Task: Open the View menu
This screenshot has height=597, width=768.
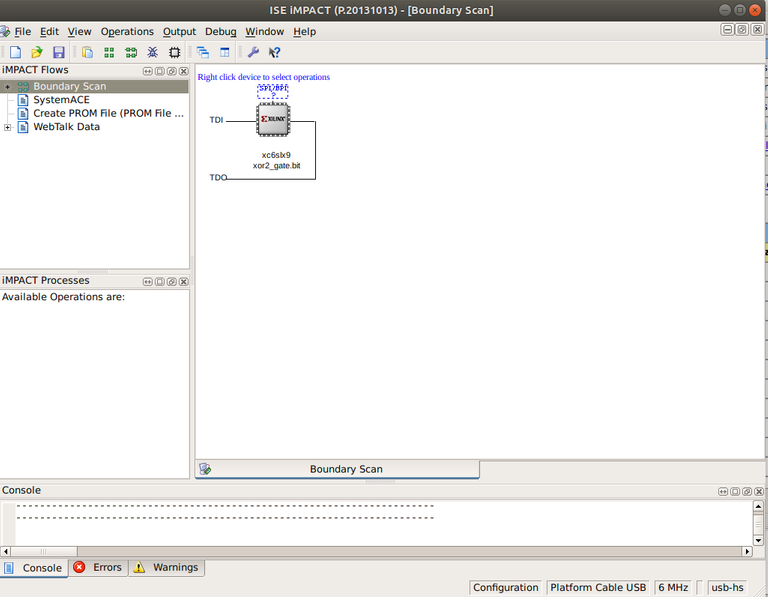Action: click(79, 32)
